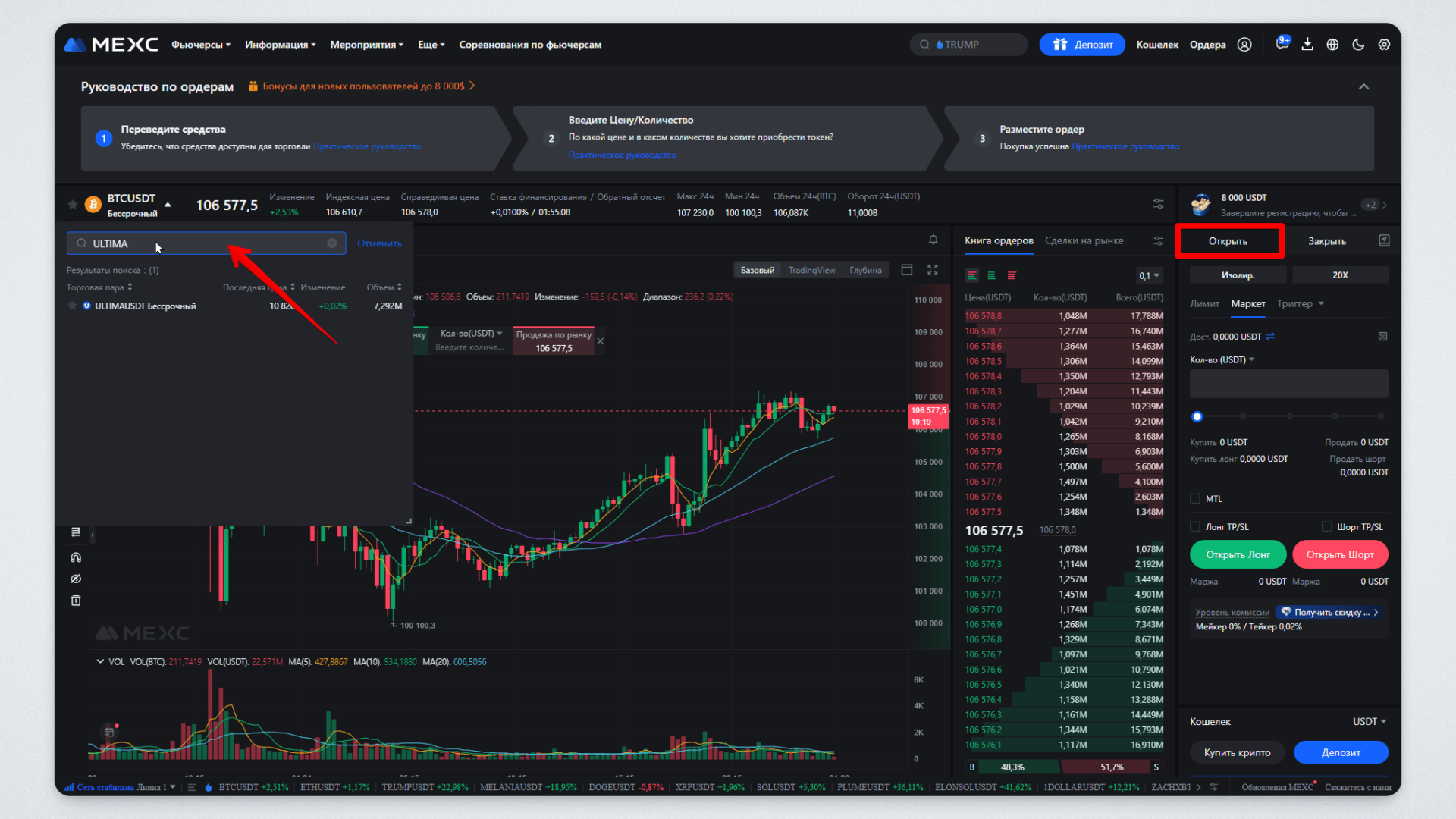Screen dimensions: 1456x819
Task: Clear the ULTIMA search field
Action: pos(331,243)
